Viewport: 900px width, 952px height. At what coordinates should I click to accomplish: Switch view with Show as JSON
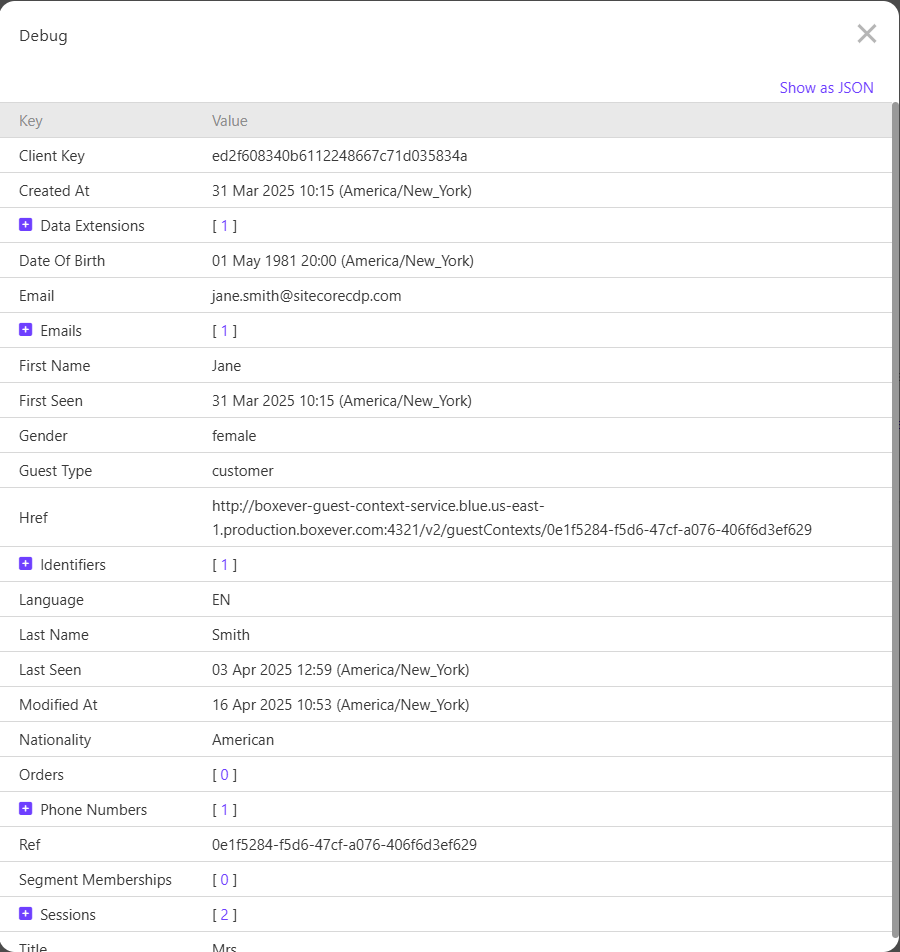click(x=826, y=88)
